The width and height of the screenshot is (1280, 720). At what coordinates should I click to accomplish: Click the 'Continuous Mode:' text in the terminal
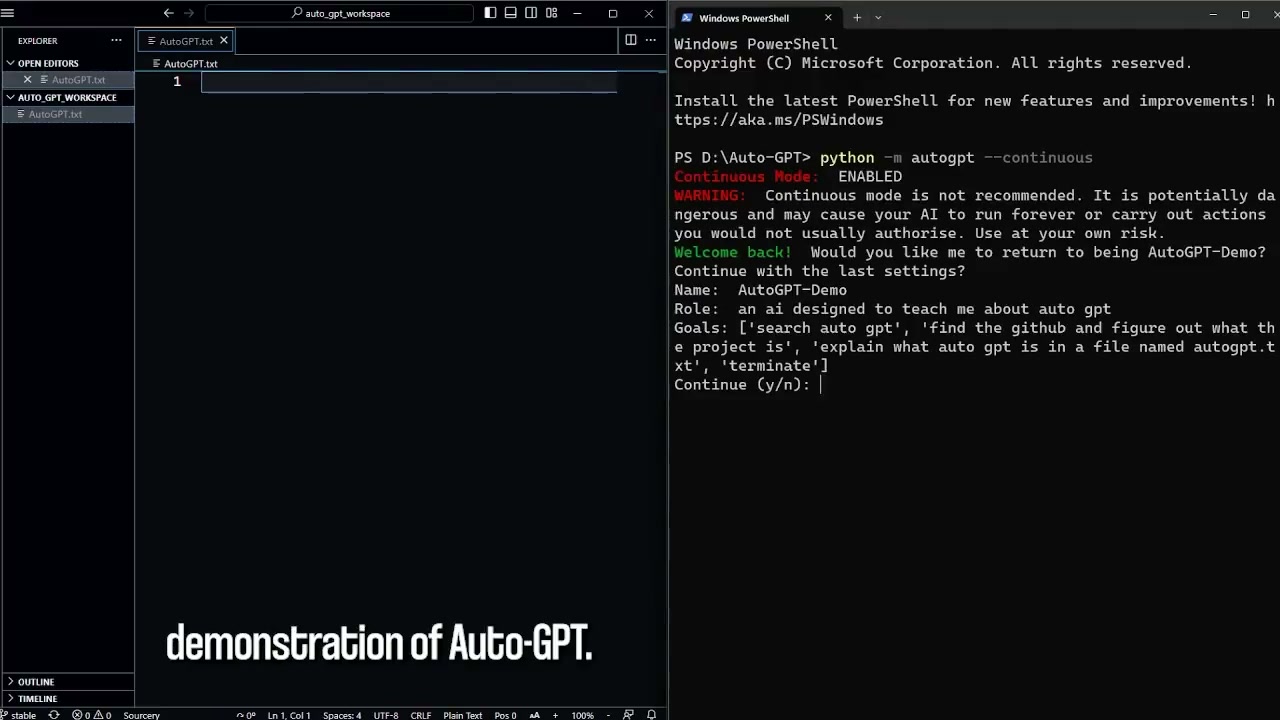pyautogui.click(x=746, y=177)
